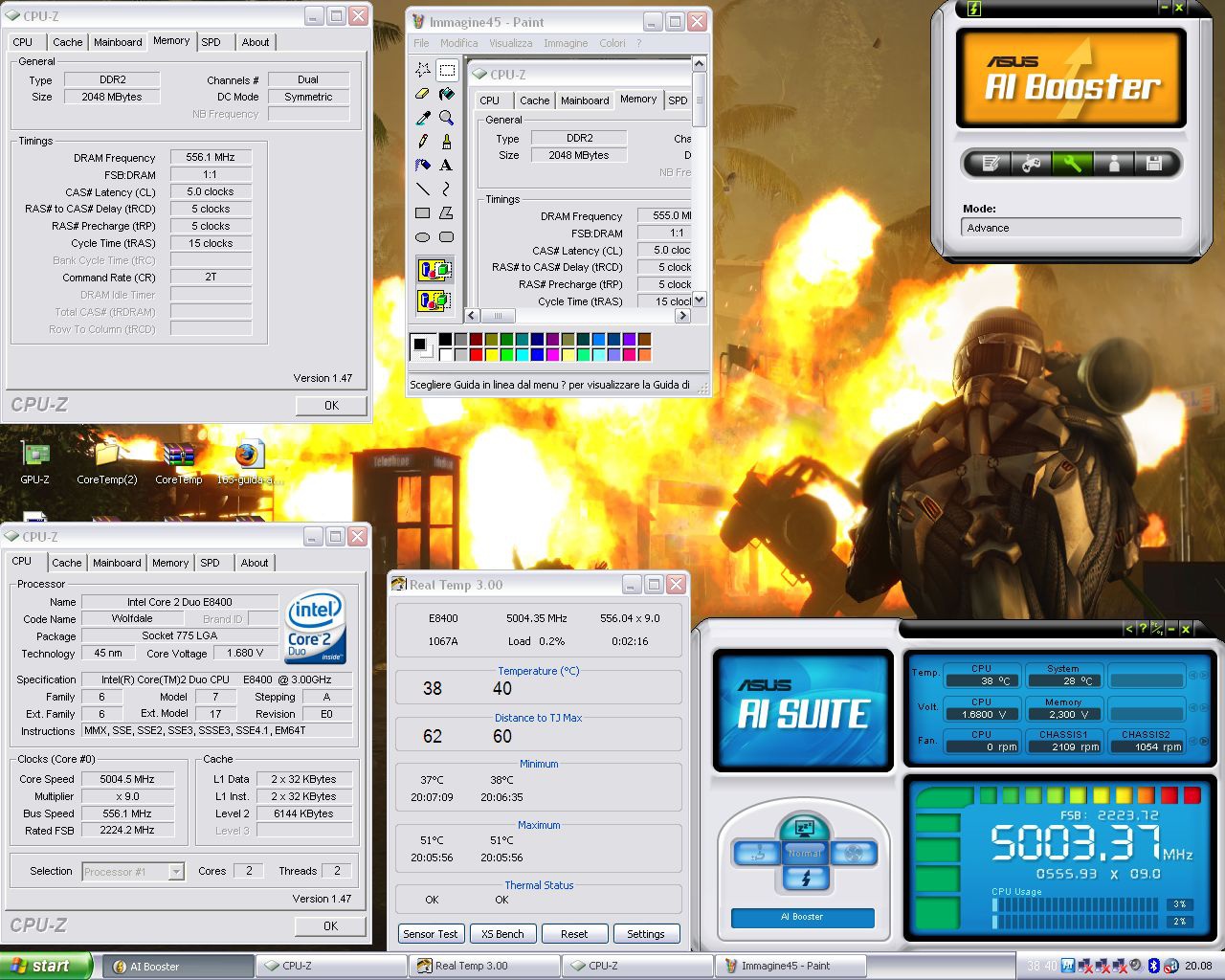The height and width of the screenshot is (980, 1225).
Task: Click OK in the Memory CPU-Z window
Action: (331, 406)
